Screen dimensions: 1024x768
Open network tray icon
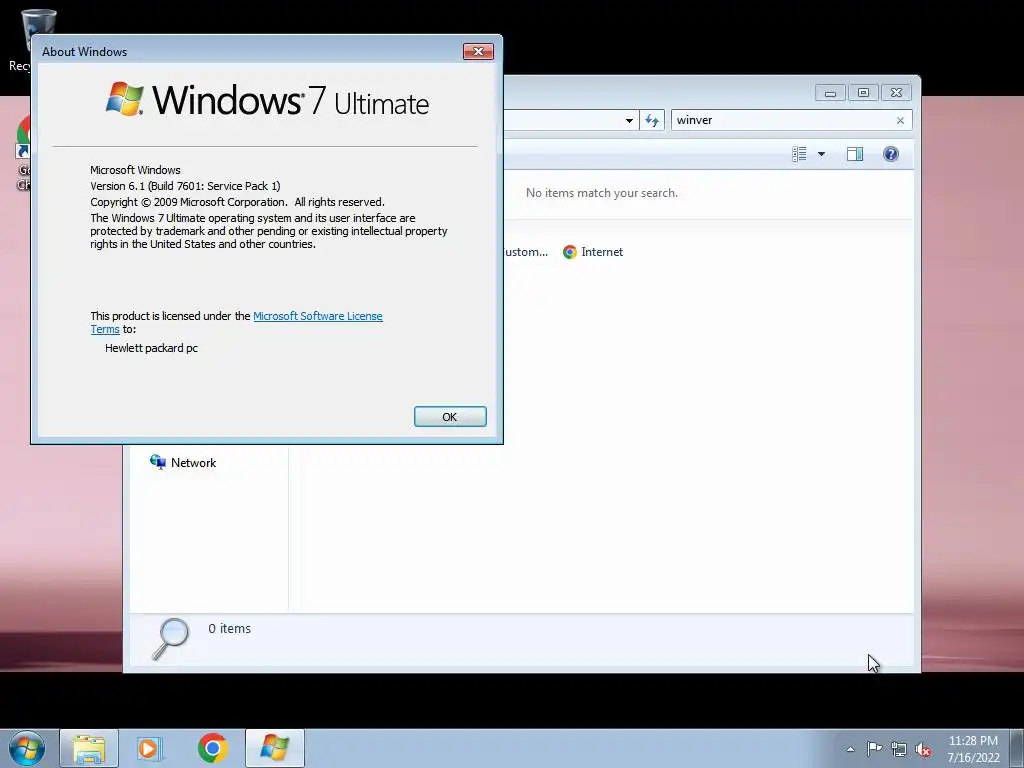click(x=899, y=749)
